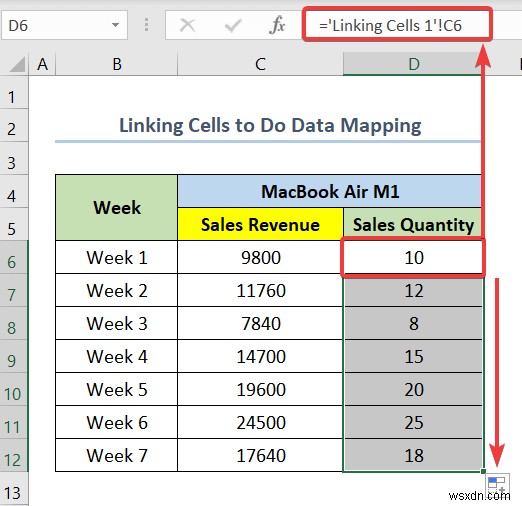Select the 'Week 4' cell
522x506 pixels.
click(x=117, y=356)
